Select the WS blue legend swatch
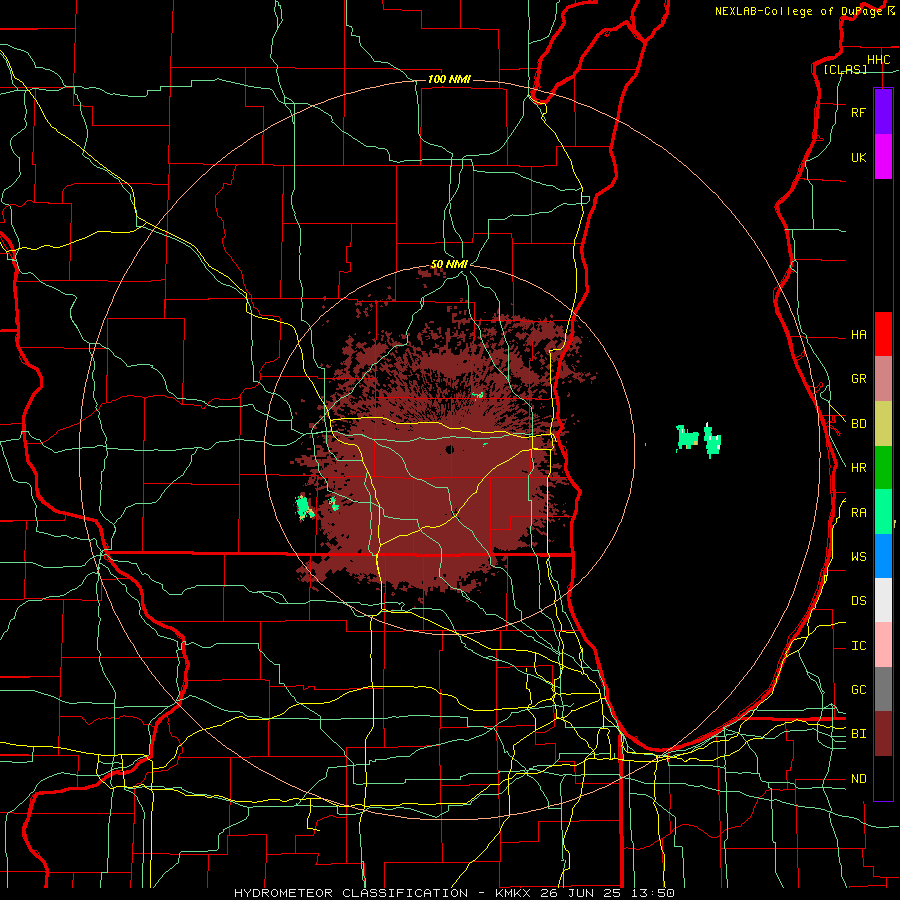 point(883,556)
